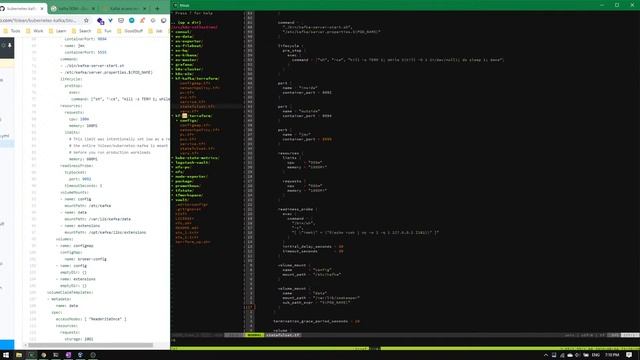Open File Explorer from the taskbar
This screenshot has height=360, width=640.
(19, 355)
